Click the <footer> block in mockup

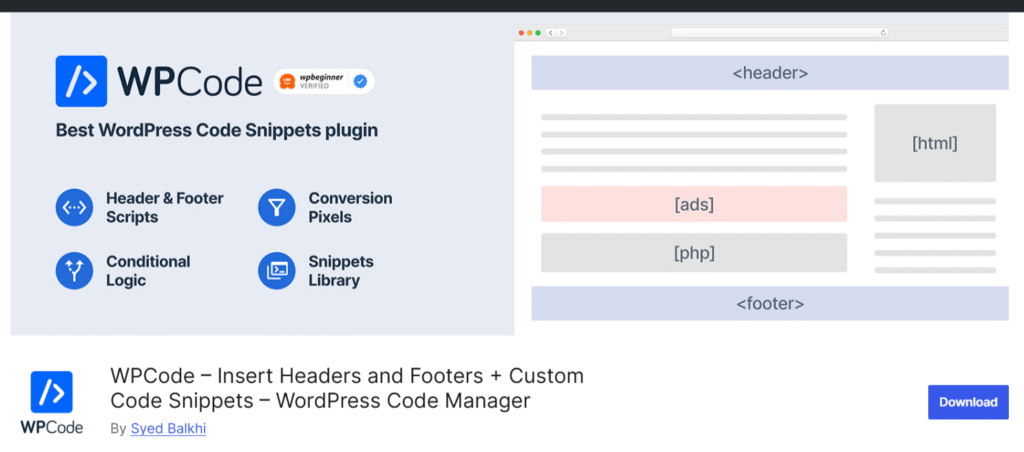770,303
